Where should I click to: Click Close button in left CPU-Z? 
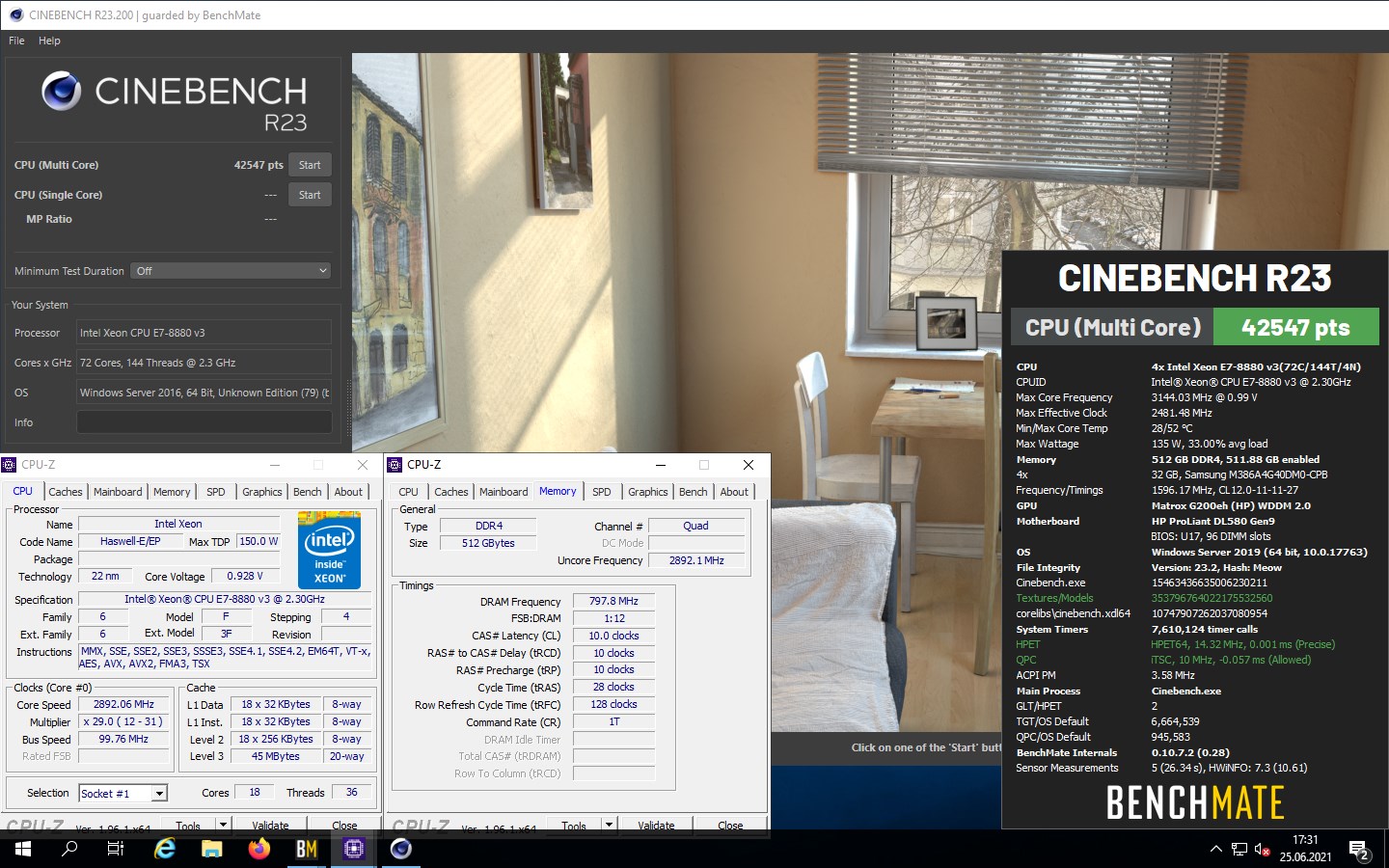coord(344,826)
